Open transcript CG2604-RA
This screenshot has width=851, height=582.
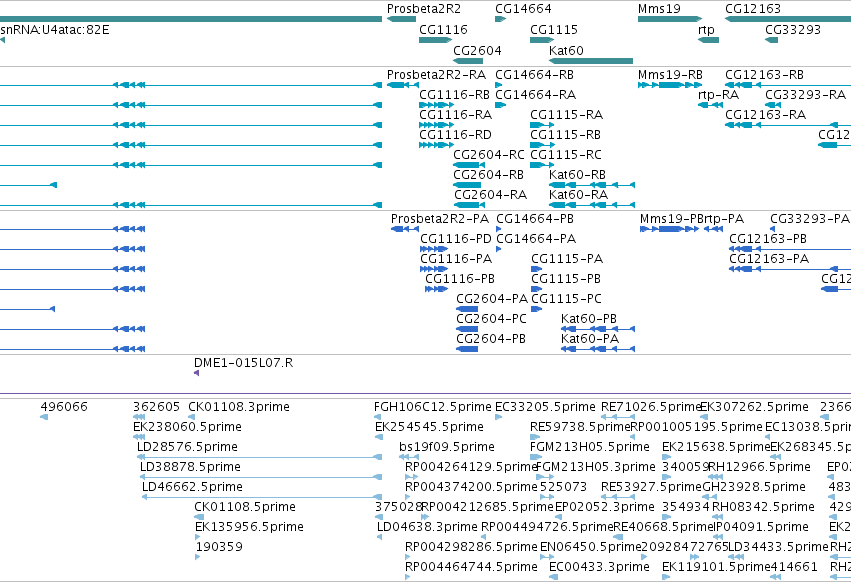(x=490, y=194)
